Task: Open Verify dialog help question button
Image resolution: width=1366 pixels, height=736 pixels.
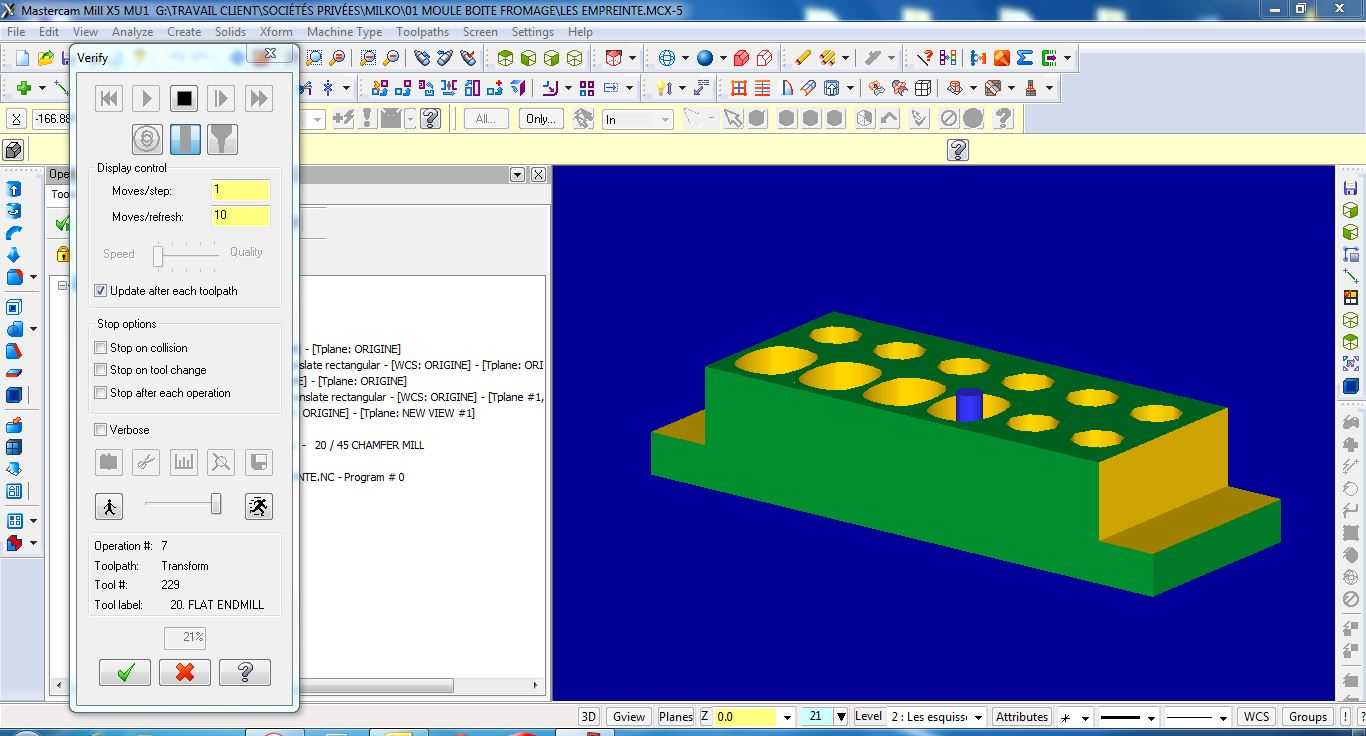Action: pos(245,672)
